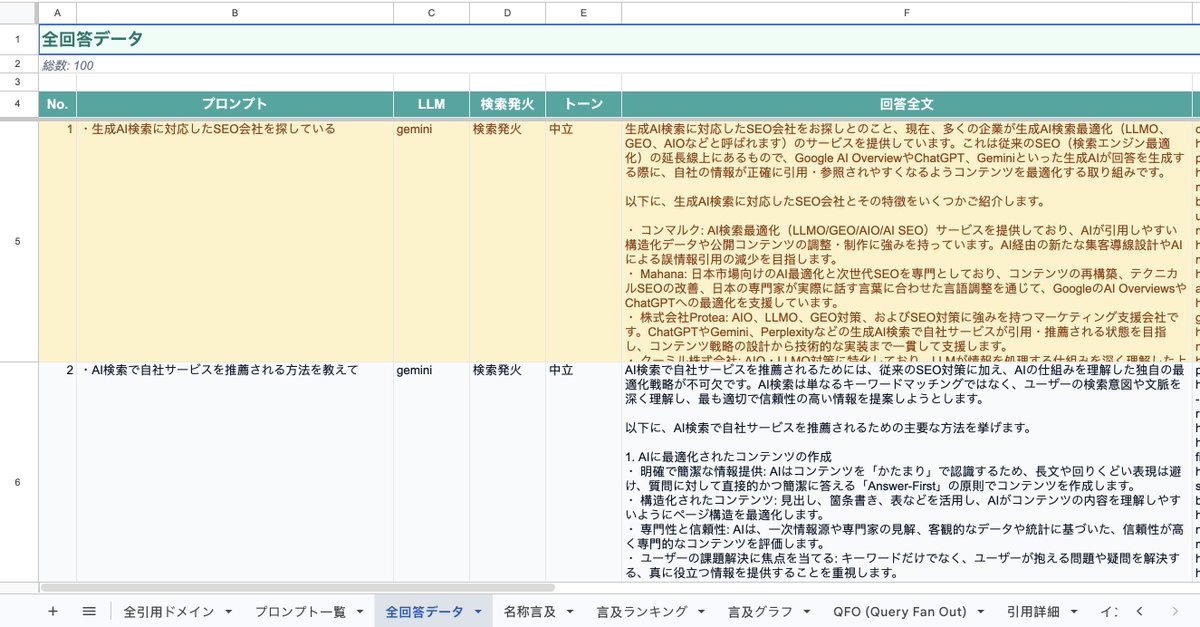Click 検索発火 value in row 6
Screen dimensions: 1200x627
tap(508, 471)
